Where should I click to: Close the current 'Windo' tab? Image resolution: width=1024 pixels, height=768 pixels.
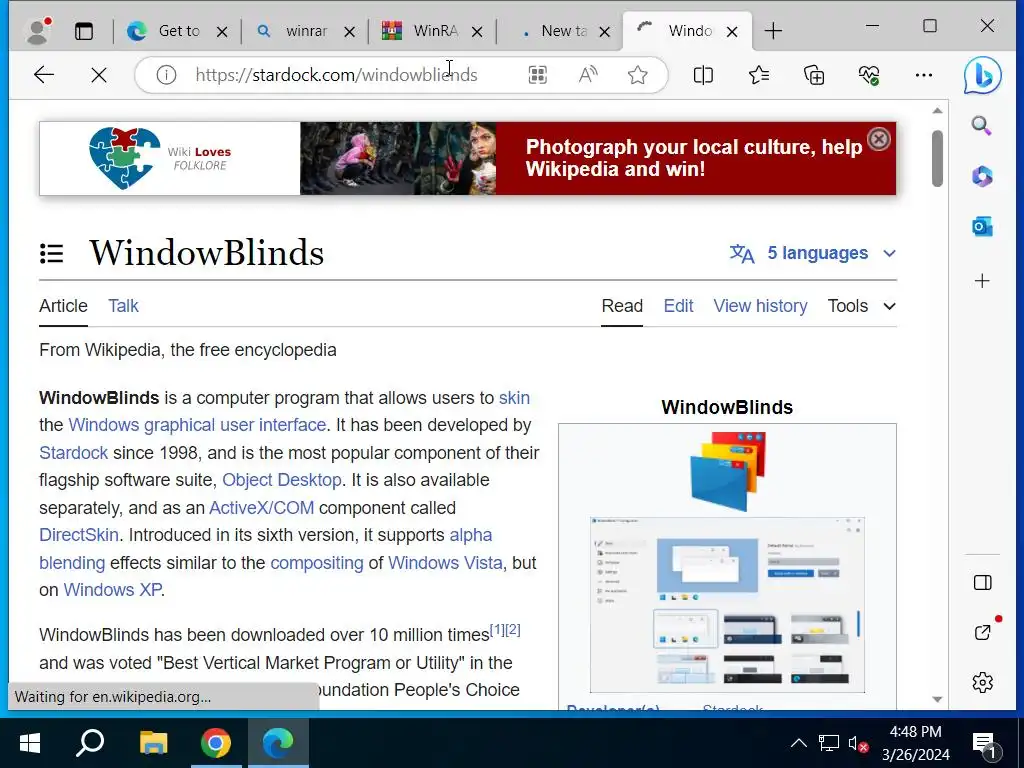pos(732,31)
